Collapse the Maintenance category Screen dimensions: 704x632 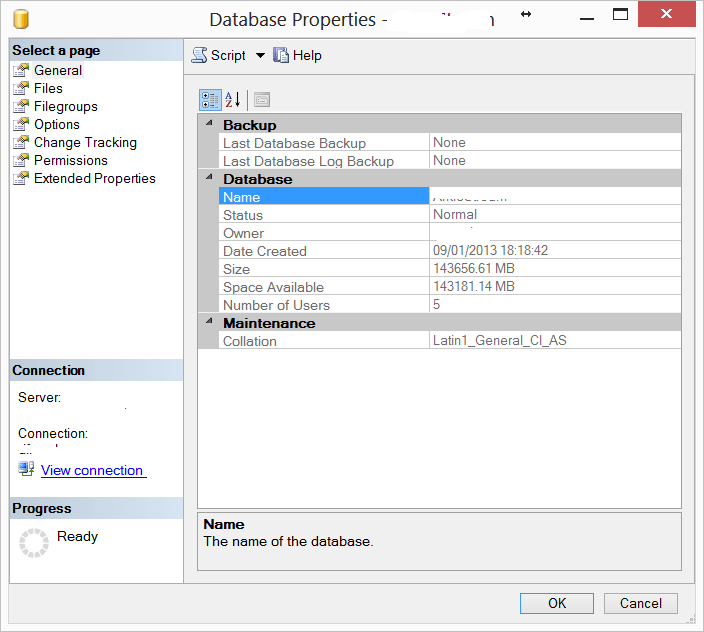coord(209,321)
